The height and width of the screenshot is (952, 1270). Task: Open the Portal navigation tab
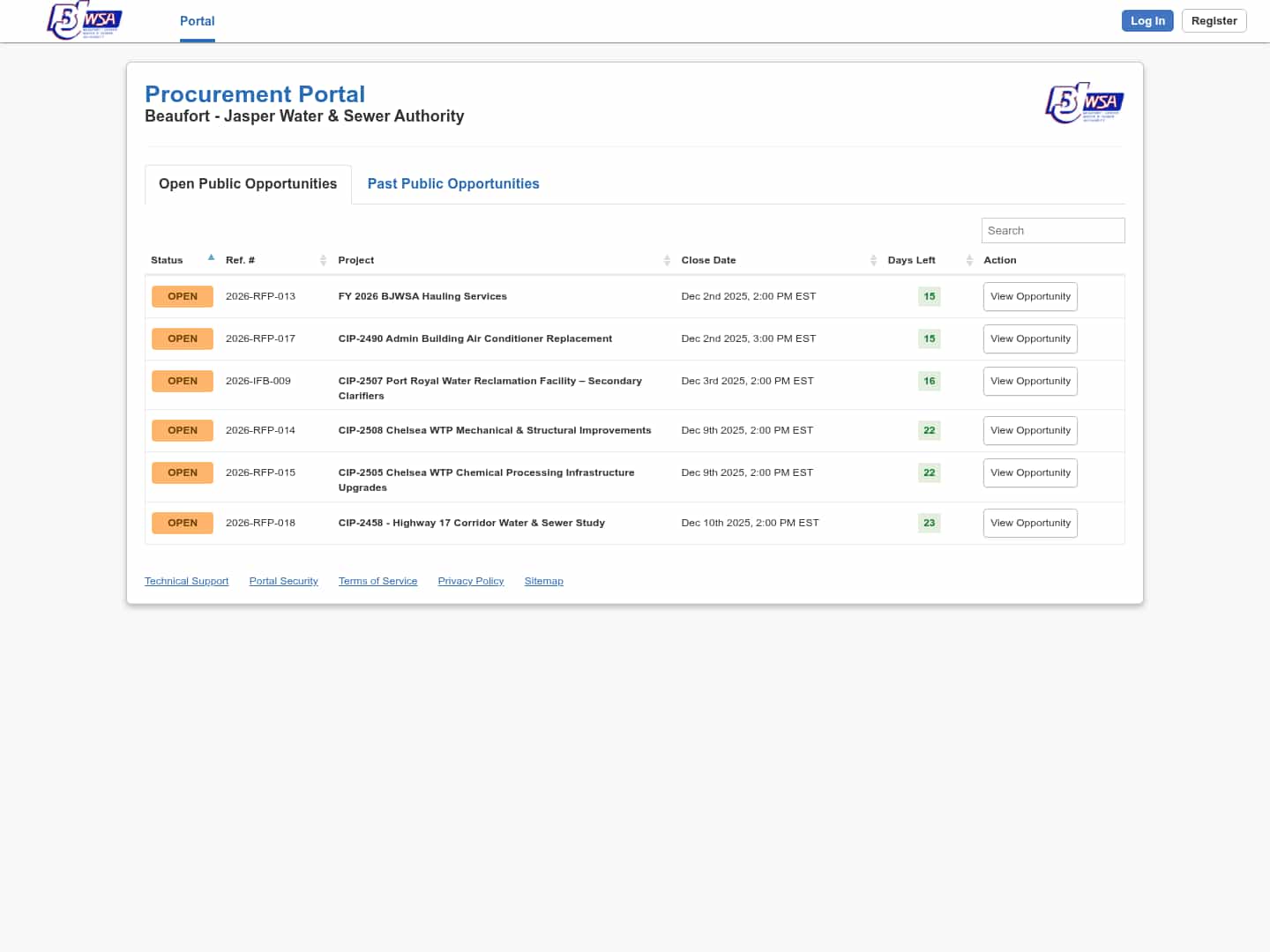point(197,21)
